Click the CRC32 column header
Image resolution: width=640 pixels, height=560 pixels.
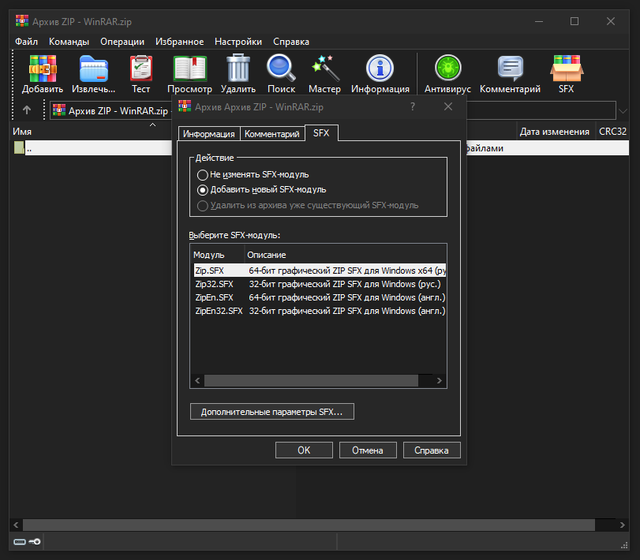tap(612, 131)
